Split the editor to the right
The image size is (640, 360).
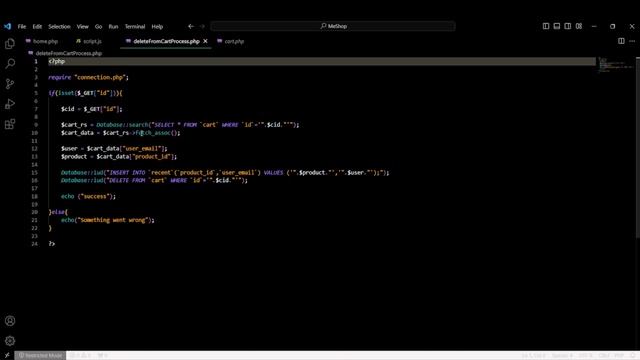(621, 41)
